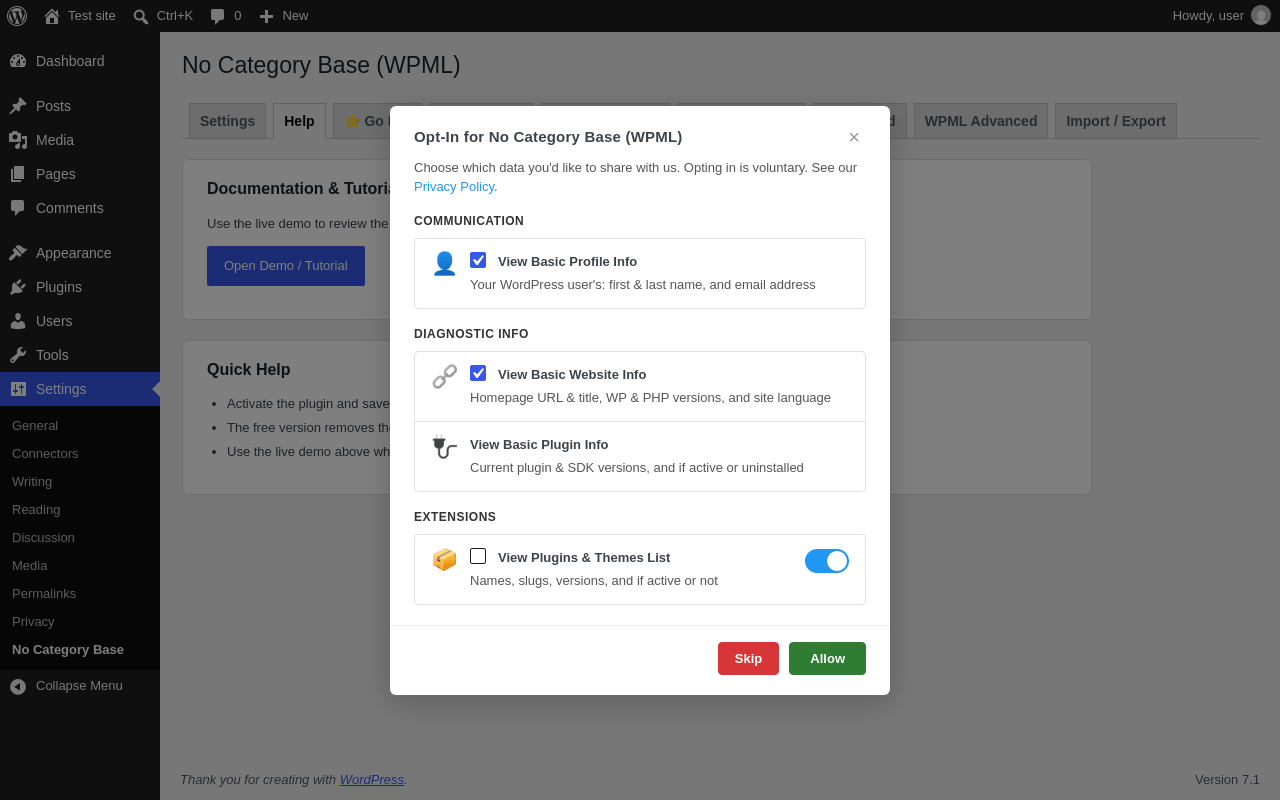Open the Media library sidebar item

pyautogui.click(x=80, y=140)
